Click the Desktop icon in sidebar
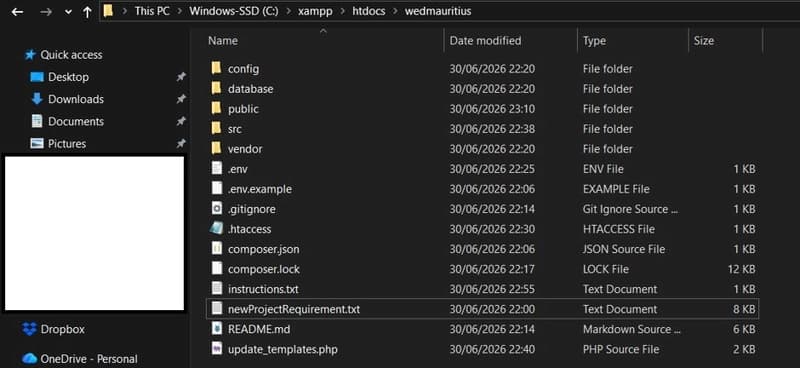This screenshot has height=368, width=800. pos(37,77)
